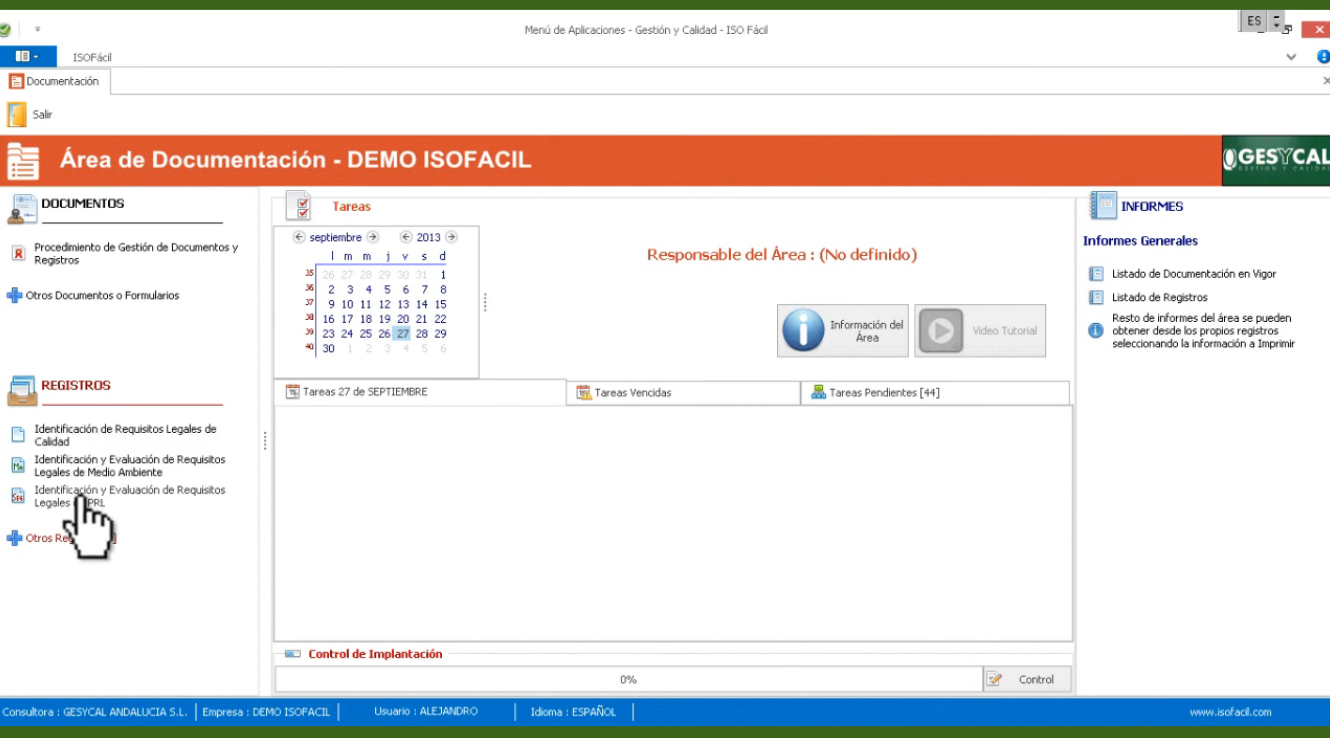
Task: Open the Listado de Registros report
Action: click(x=1160, y=298)
